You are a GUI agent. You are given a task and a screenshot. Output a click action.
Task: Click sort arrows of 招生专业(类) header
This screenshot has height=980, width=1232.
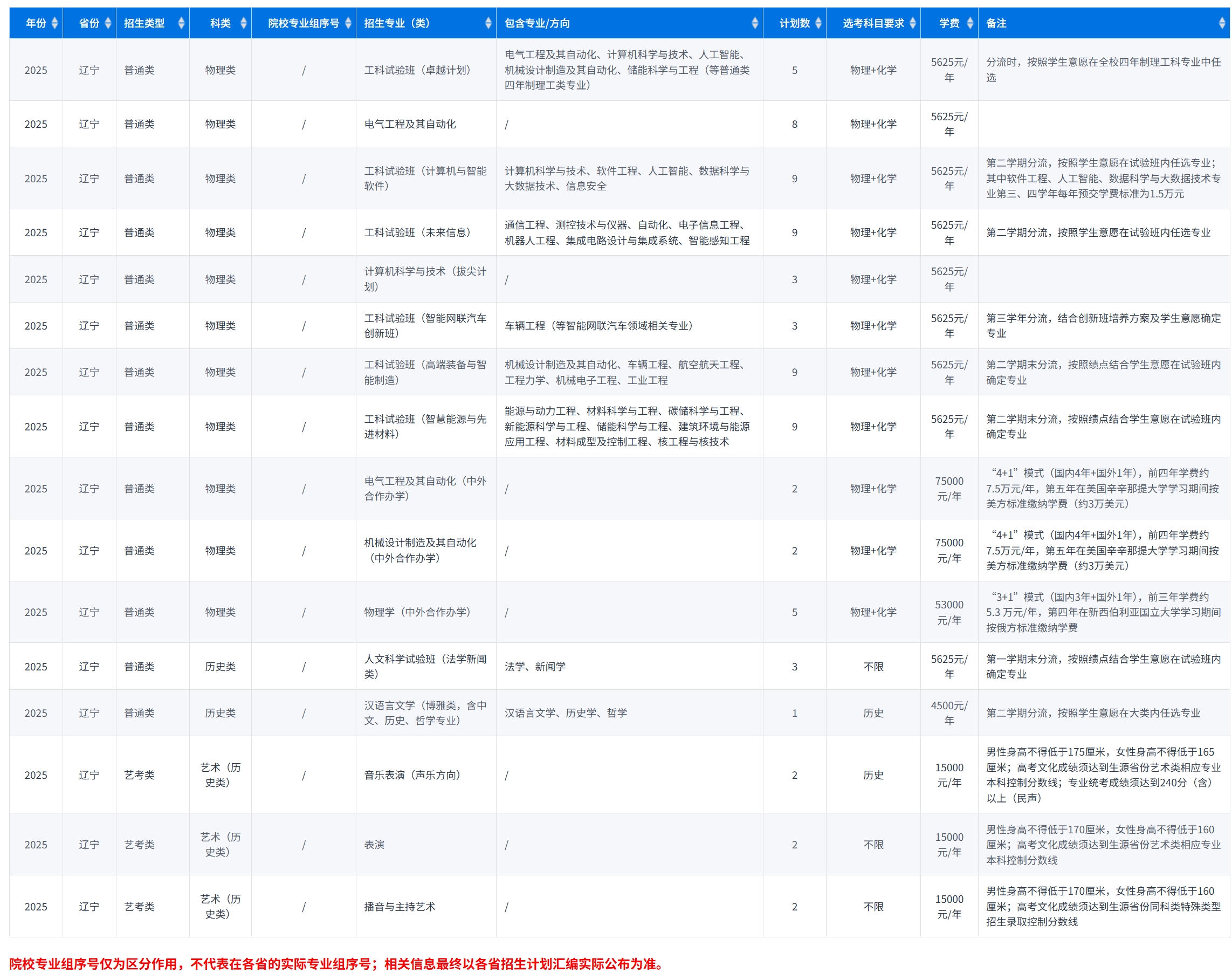(488, 23)
